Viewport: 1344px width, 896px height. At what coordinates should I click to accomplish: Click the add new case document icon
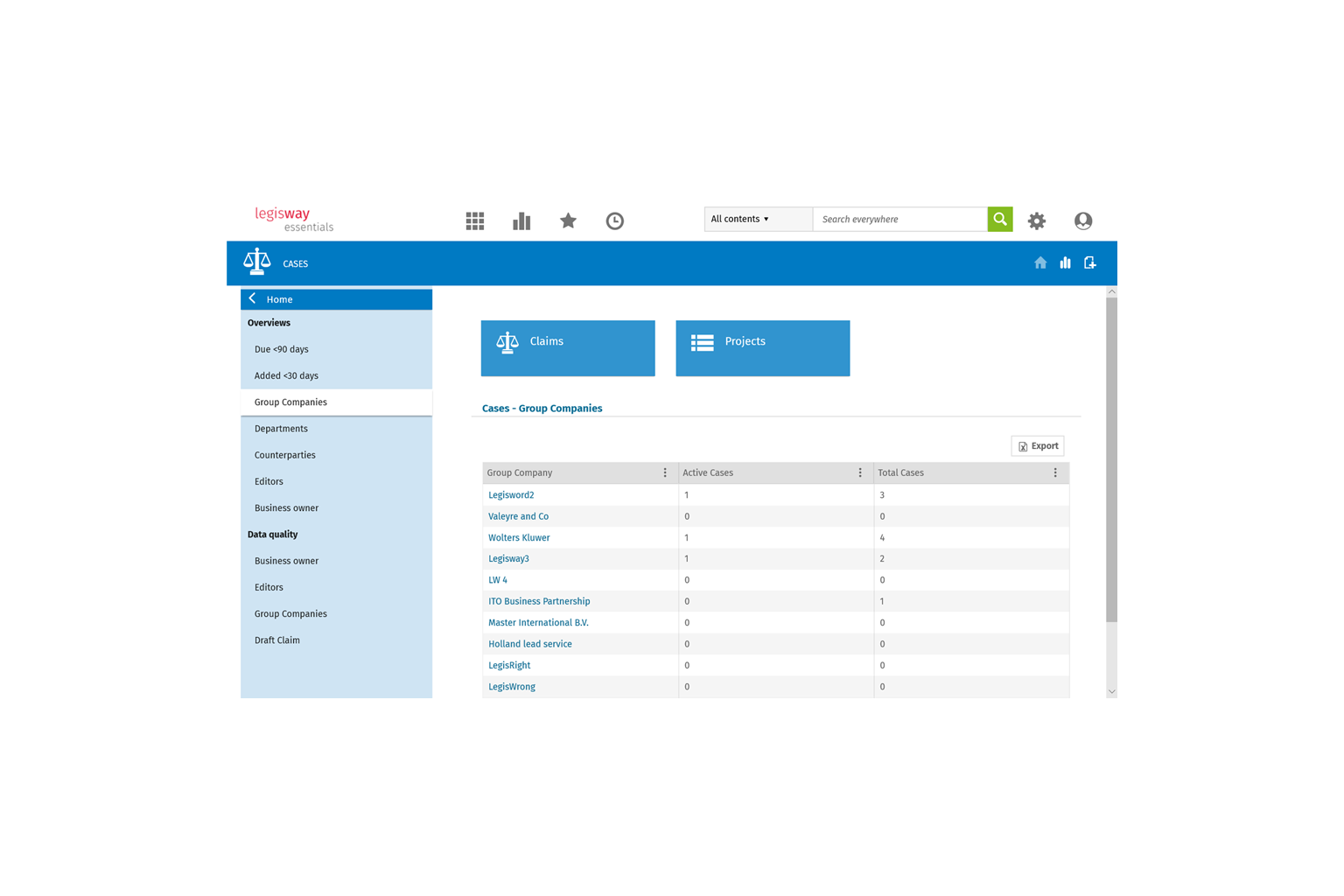[x=1089, y=262]
